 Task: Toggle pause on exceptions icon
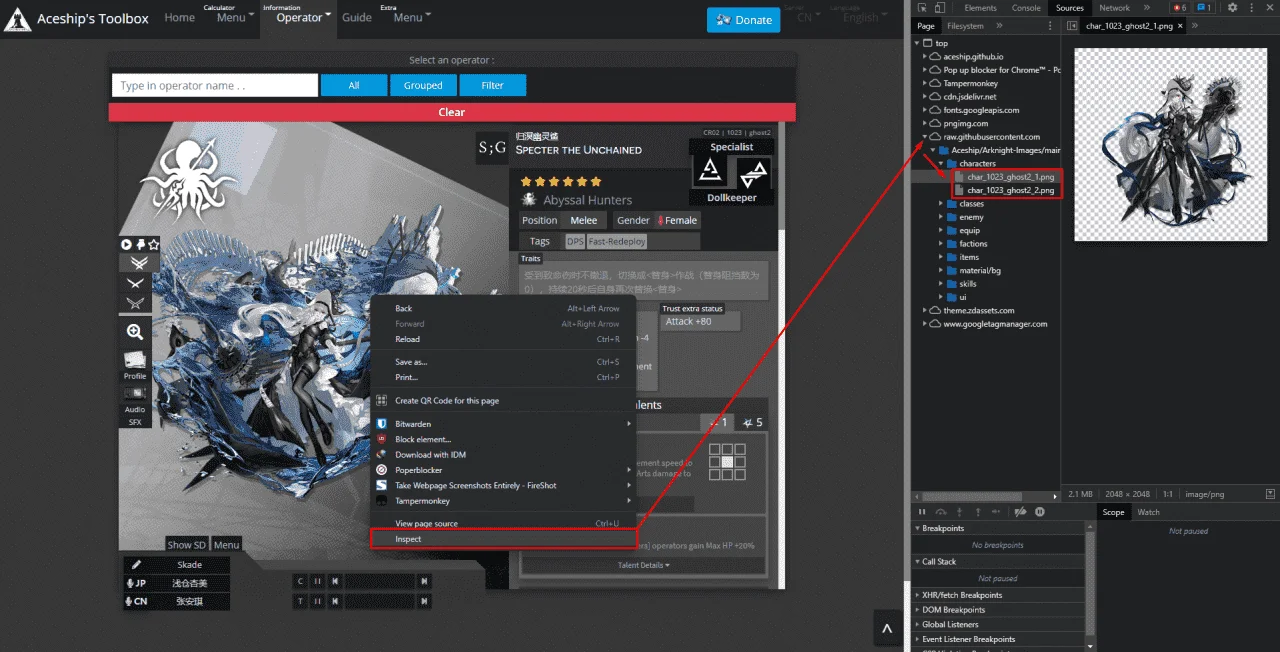(x=1040, y=512)
